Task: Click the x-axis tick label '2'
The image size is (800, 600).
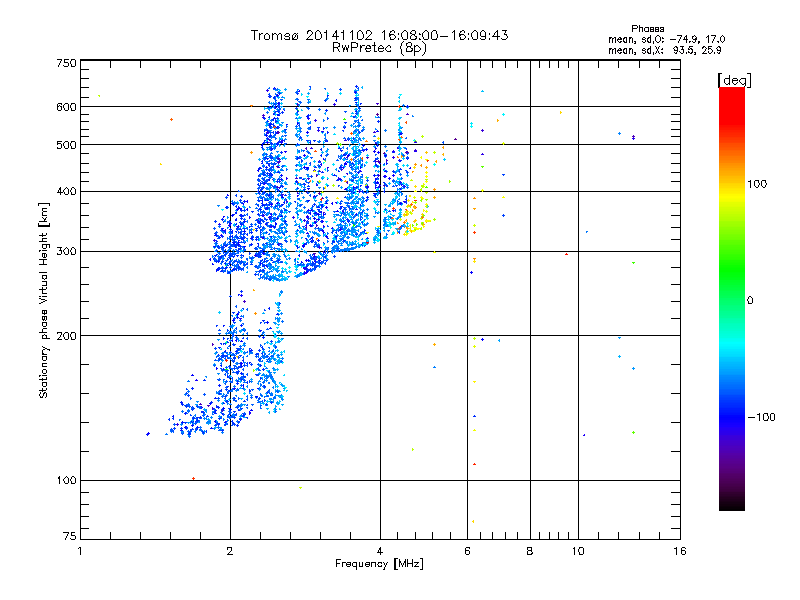Action: [x=230, y=551]
